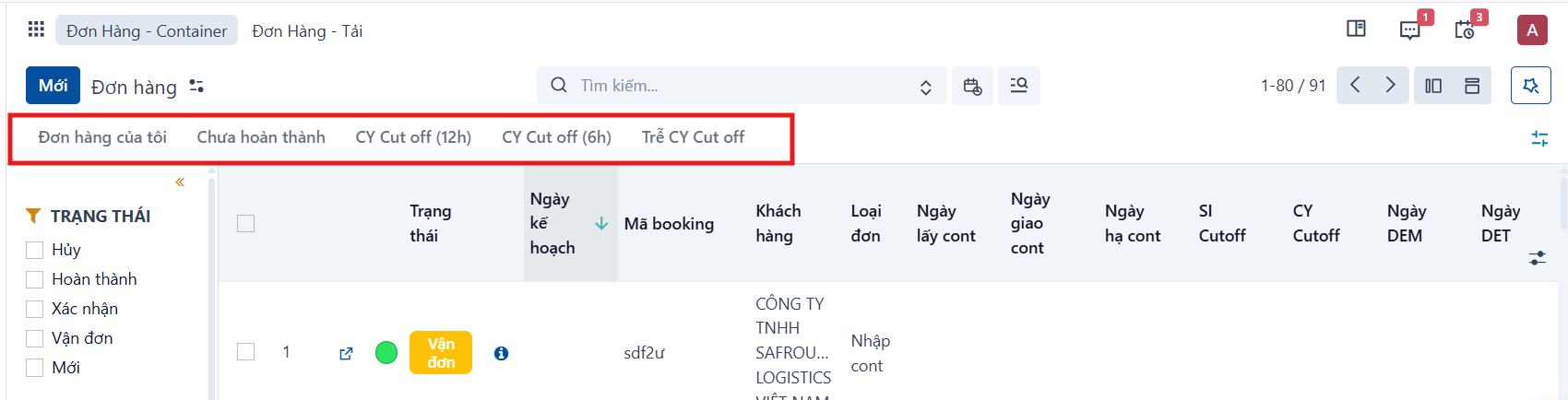Tick the Hoàn thành status checkbox

point(35,279)
